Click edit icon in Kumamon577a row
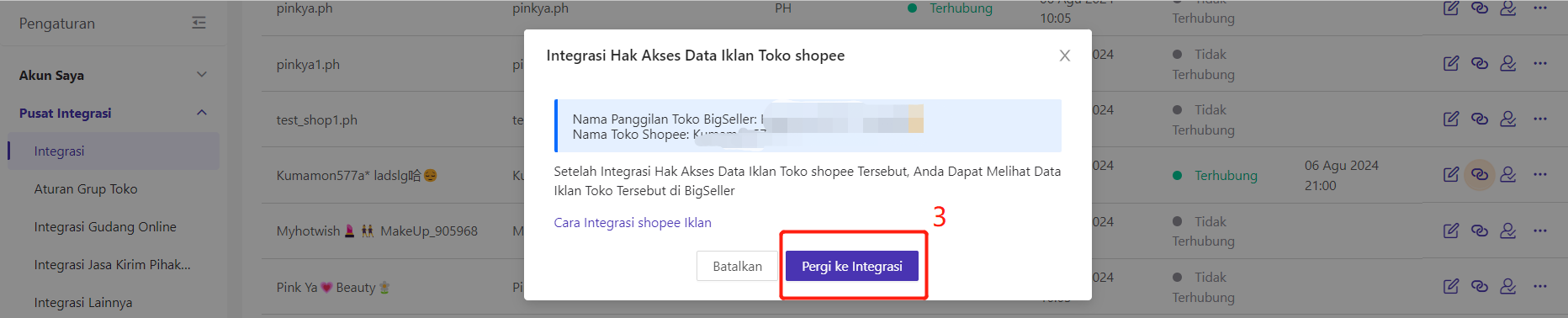This screenshot has width=1568, height=318. point(1451,175)
